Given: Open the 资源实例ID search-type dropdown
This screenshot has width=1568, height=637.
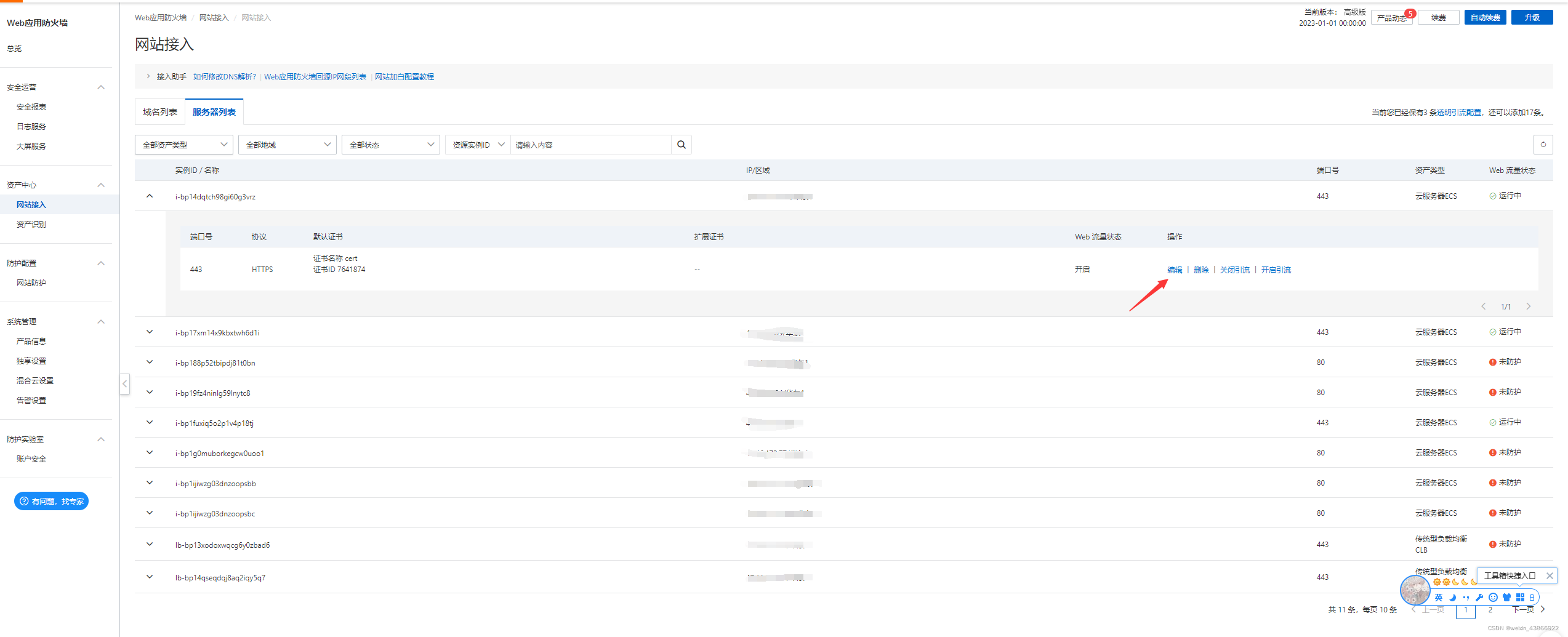Looking at the screenshot, I should [478, 145].
